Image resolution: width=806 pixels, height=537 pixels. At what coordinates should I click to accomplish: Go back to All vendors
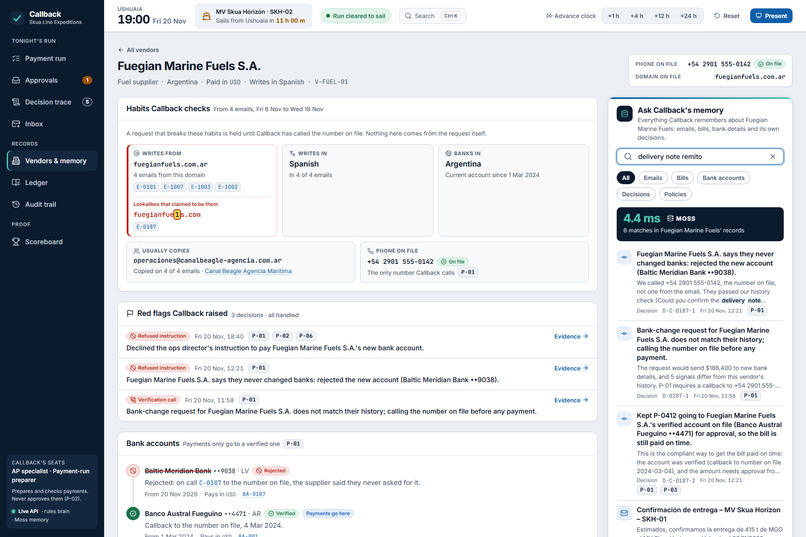pos(138,50)
